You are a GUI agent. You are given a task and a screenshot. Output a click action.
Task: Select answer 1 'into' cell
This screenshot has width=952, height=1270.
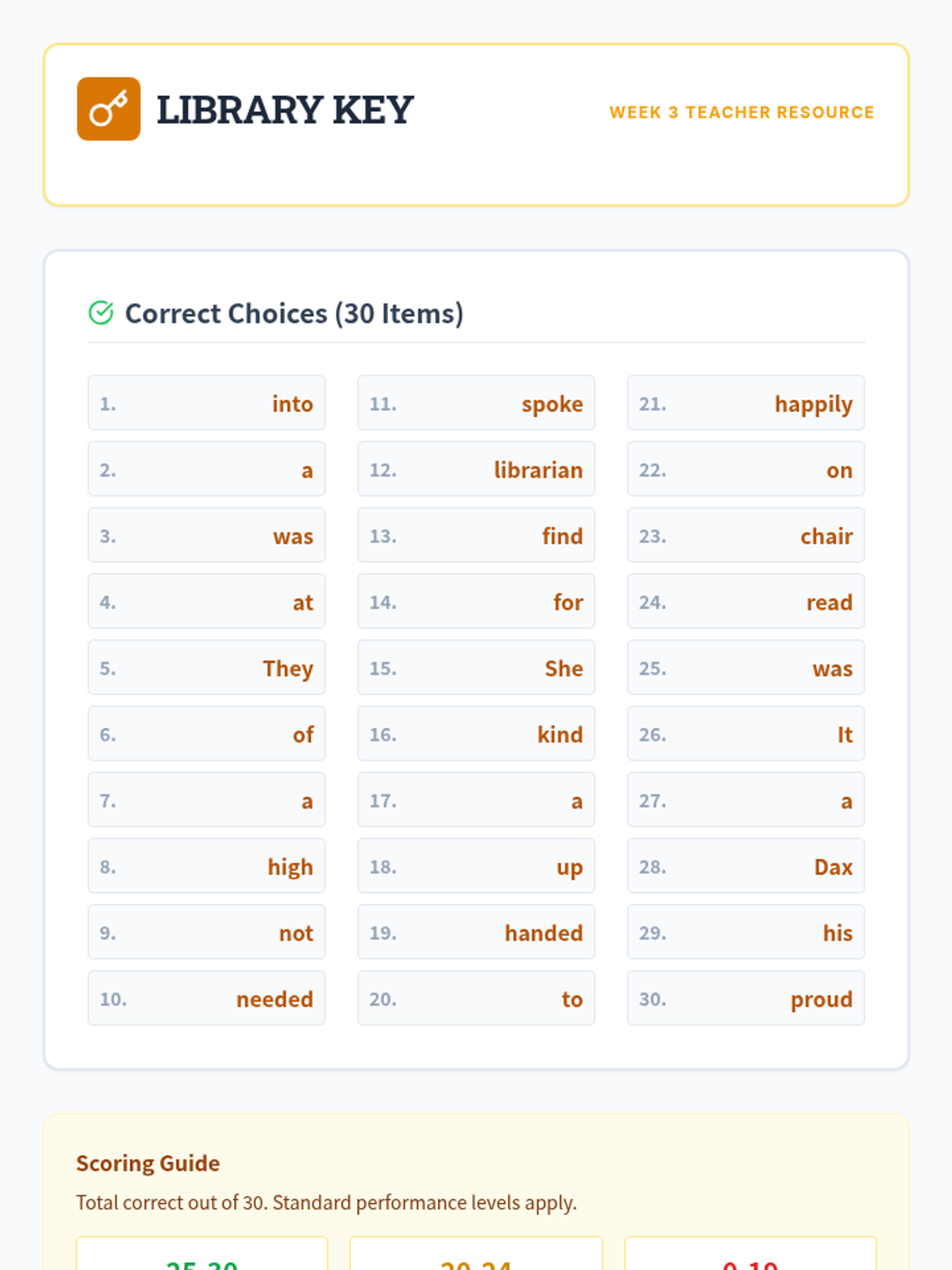click(206, 403)
